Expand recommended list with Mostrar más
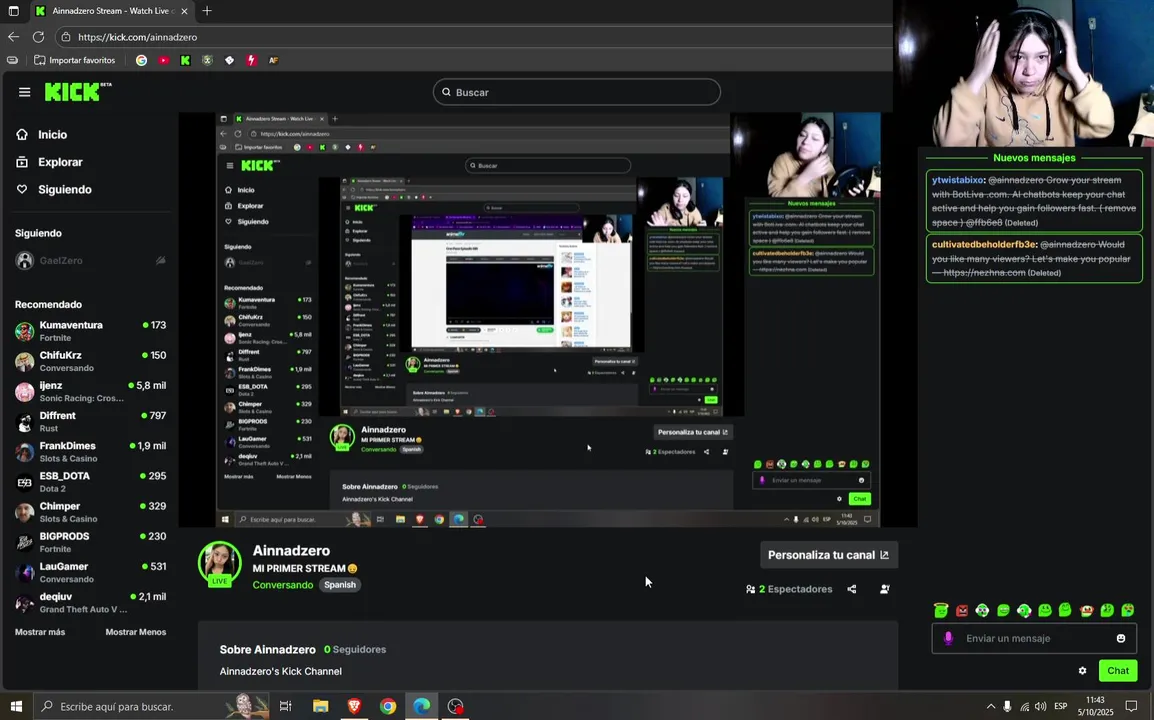Image resolution: width=1154 pixels, height=720 pixels. (x=40, y=632)
